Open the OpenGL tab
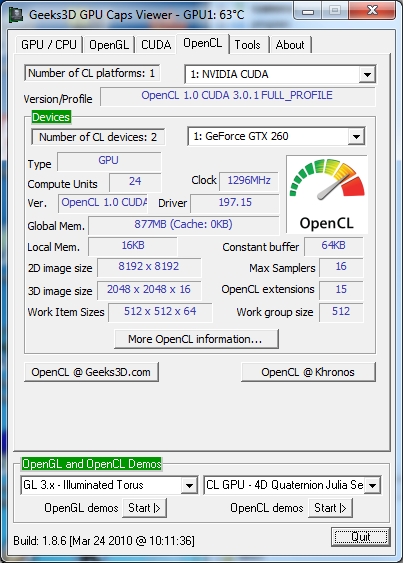The image size is (403, 563). click(x=109, y=45)
